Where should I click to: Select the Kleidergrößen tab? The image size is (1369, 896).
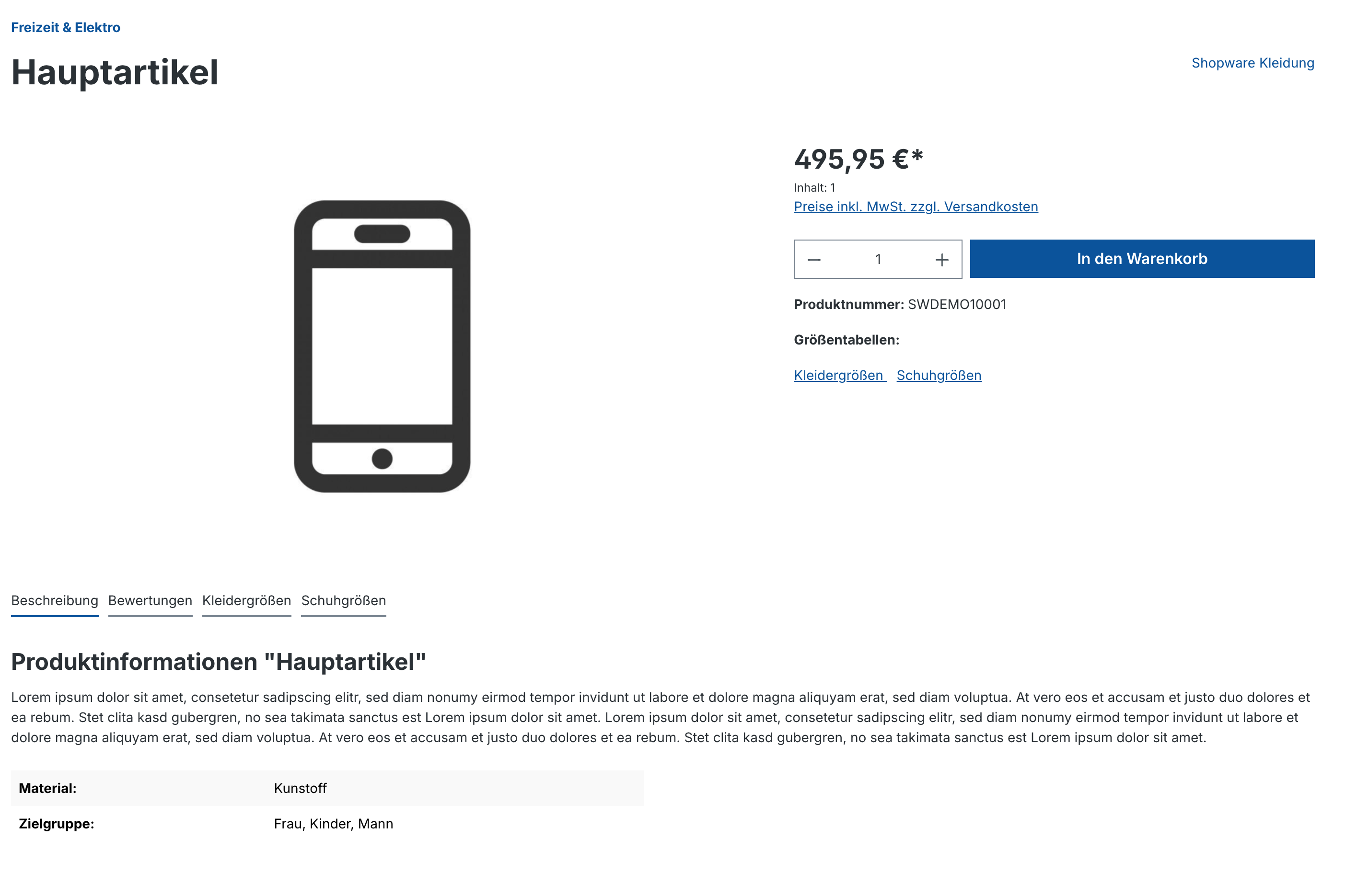(247, 601)
